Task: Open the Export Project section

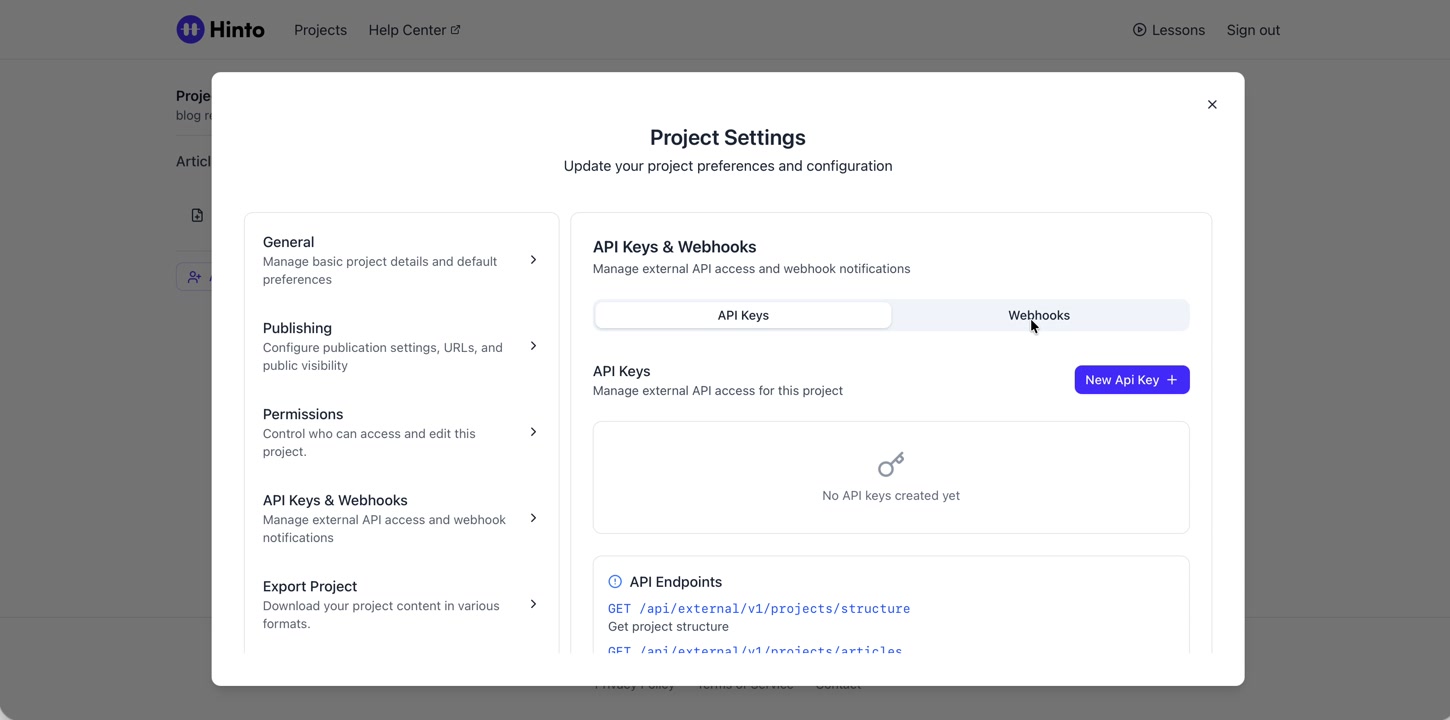Action: (x=400, y=604)
